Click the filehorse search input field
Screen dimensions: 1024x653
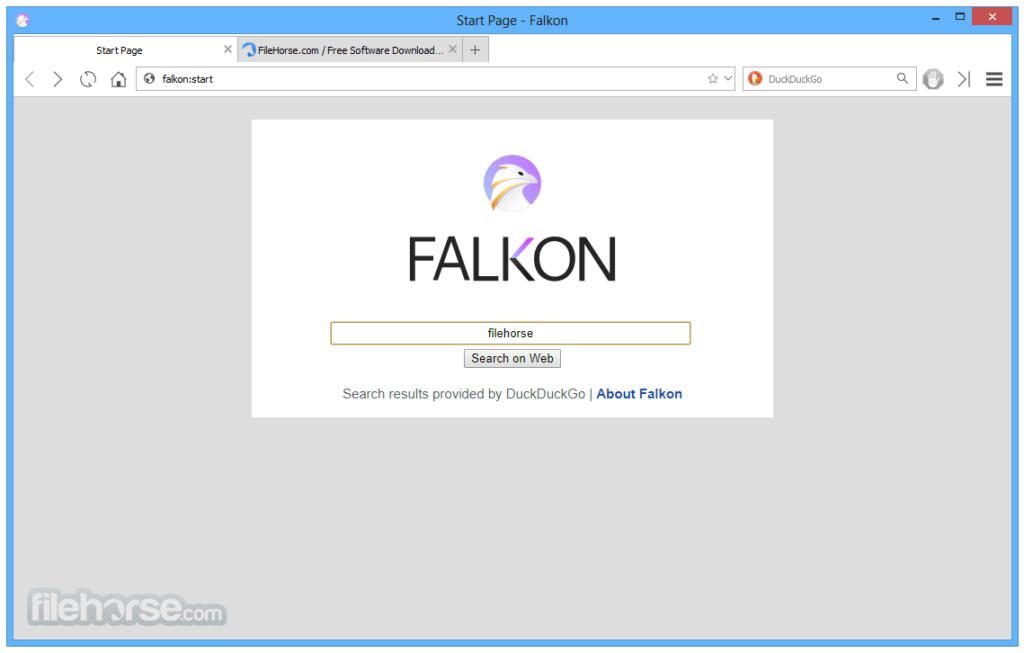pyautogui.click(x=511, y=333)
